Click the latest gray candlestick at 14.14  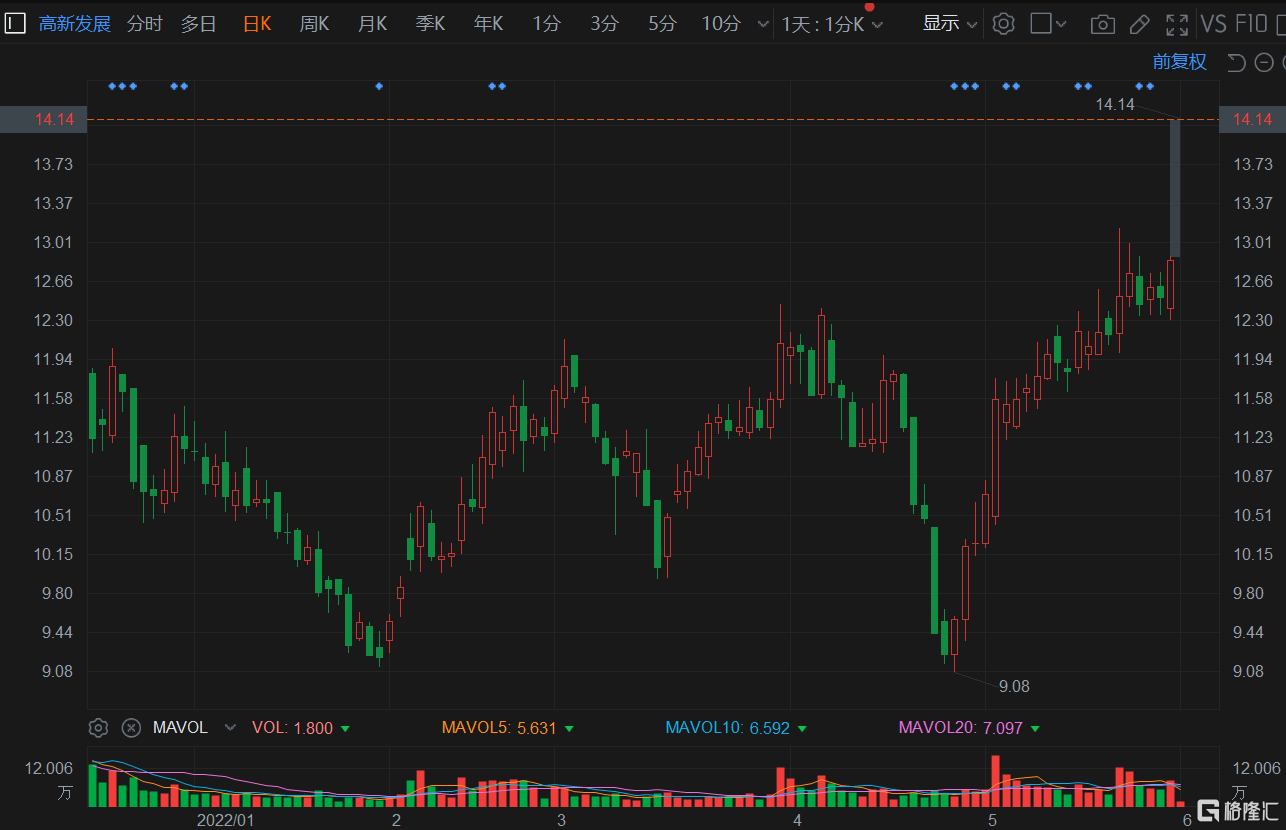click(1175, 188)
